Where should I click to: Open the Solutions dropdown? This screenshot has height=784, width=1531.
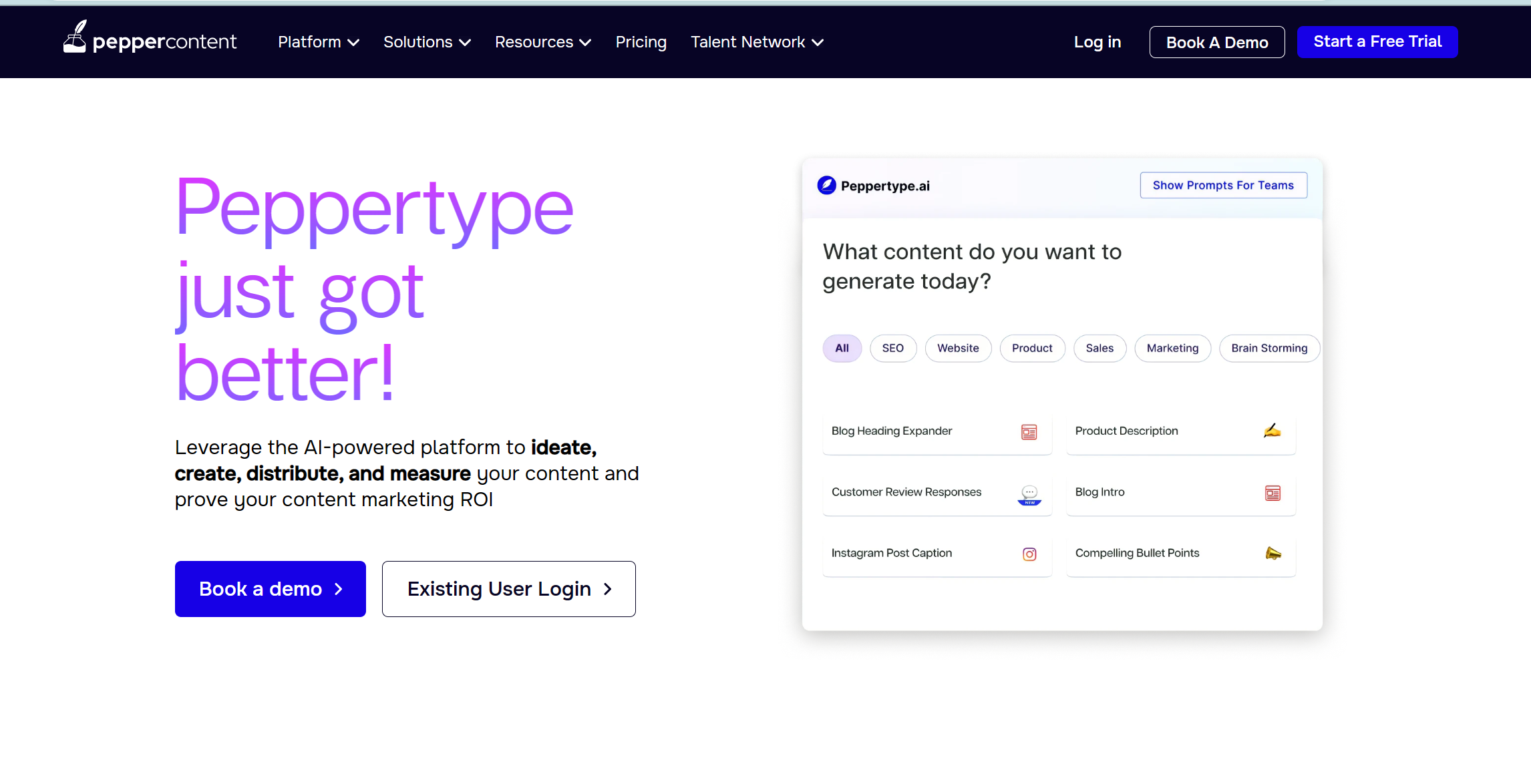click(x=426, y=41)
